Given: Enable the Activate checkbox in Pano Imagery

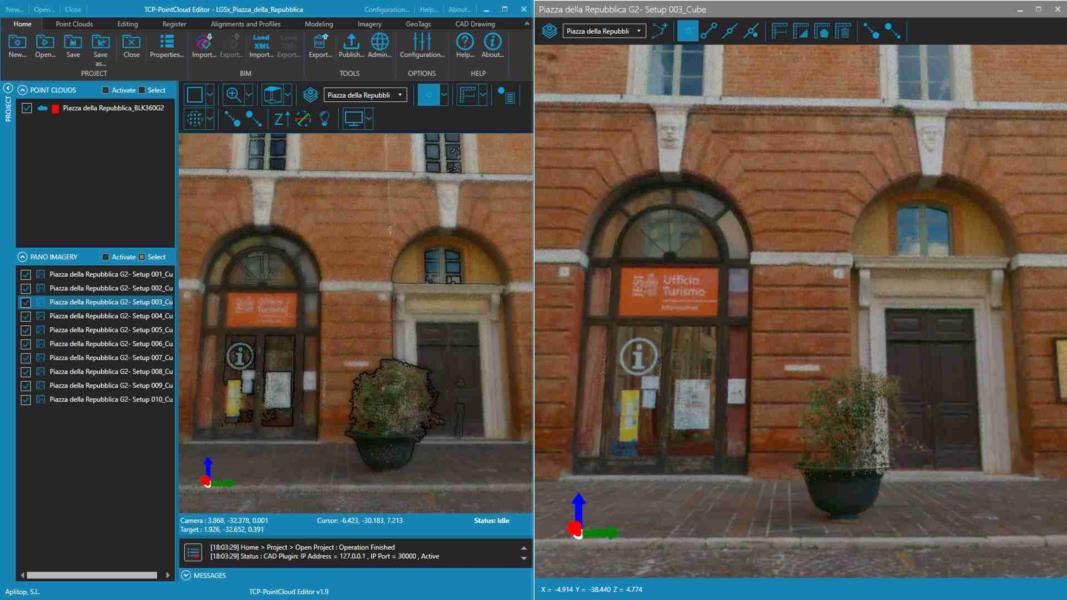Looking at the screenshot, I should [105, 257].
